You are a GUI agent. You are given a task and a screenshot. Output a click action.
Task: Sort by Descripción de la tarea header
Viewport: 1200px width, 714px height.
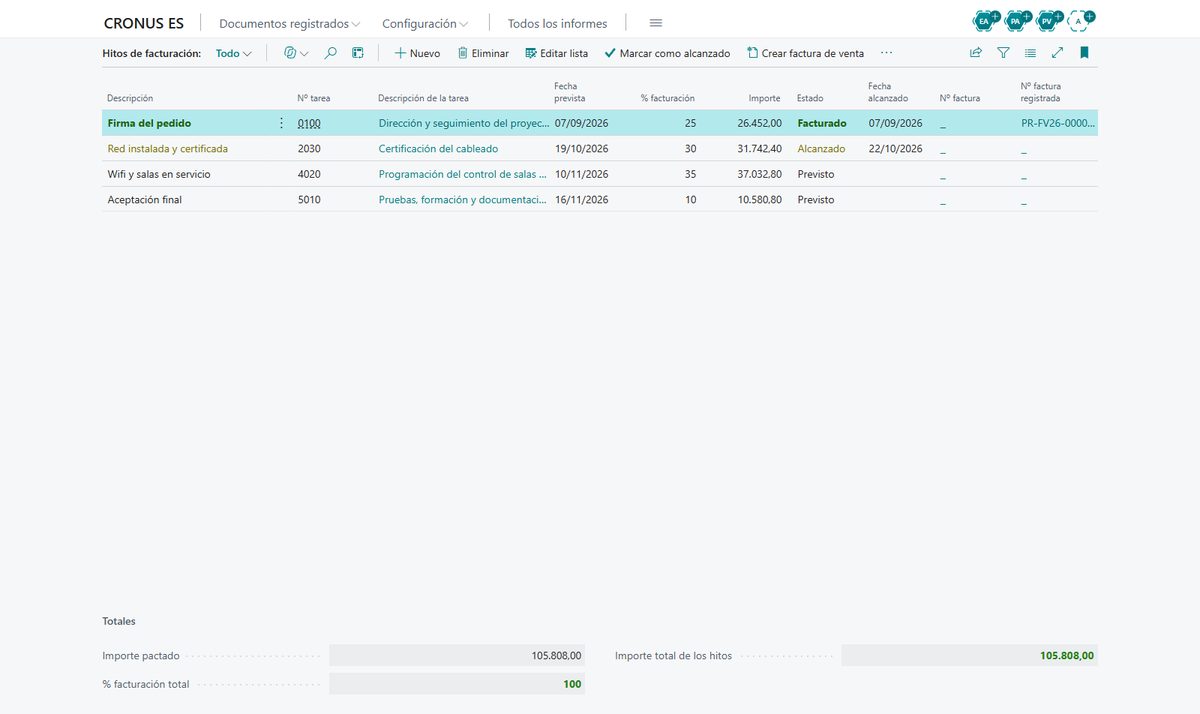(423, 98)
